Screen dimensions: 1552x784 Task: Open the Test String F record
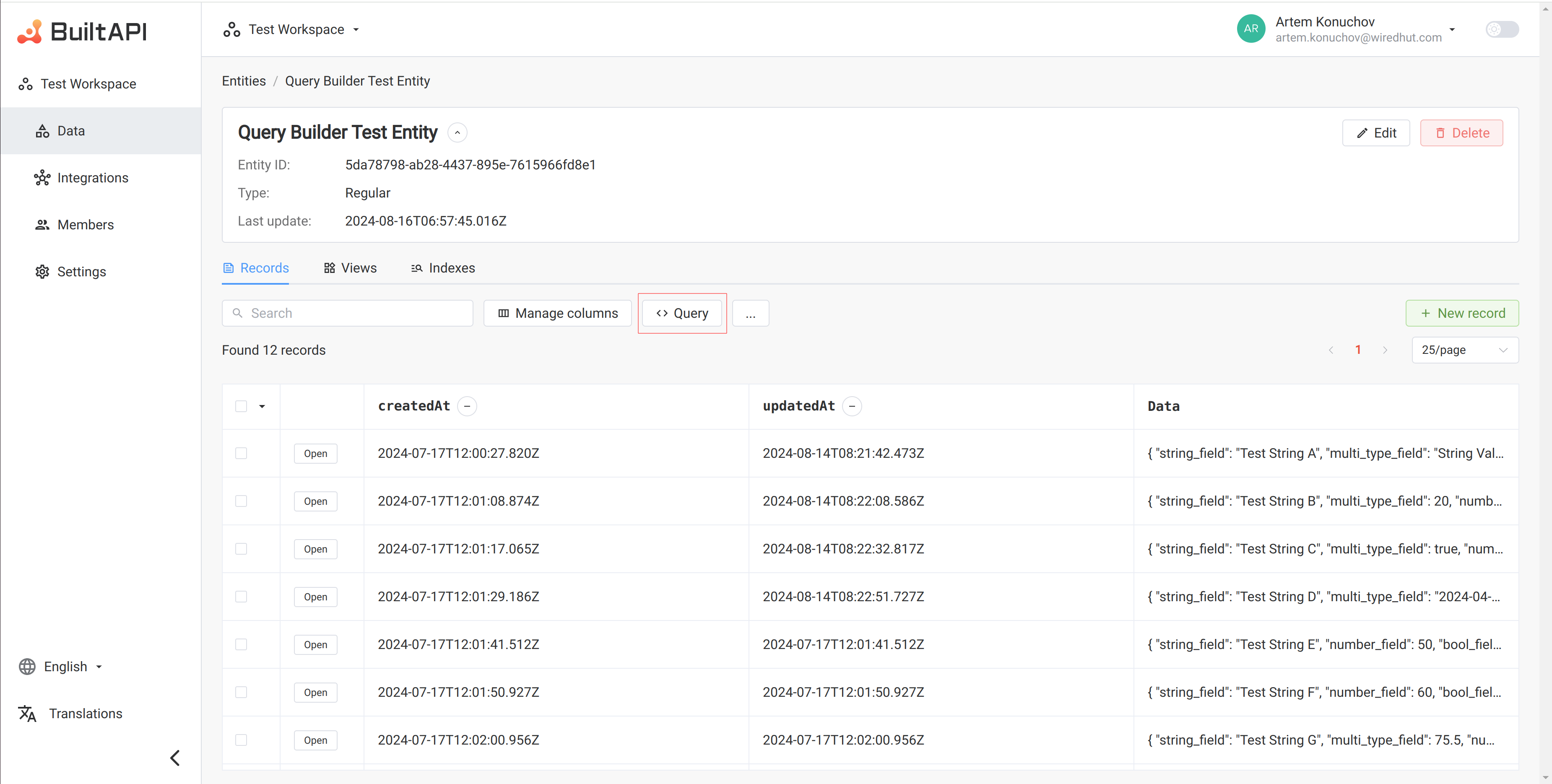315,692
